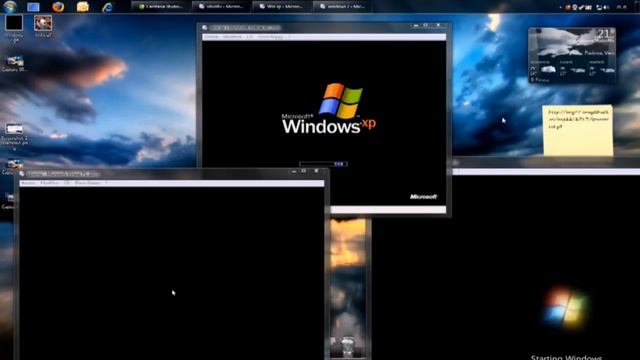Switch to the Win xp taskbar button
Screen dimensions: 640x360
coord(282,6)
